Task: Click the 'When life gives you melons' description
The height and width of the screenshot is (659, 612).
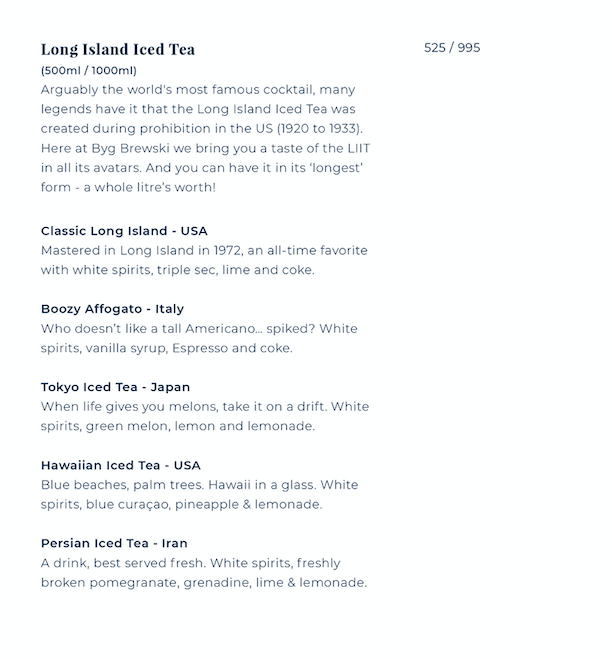Action: tap(205, 416)
